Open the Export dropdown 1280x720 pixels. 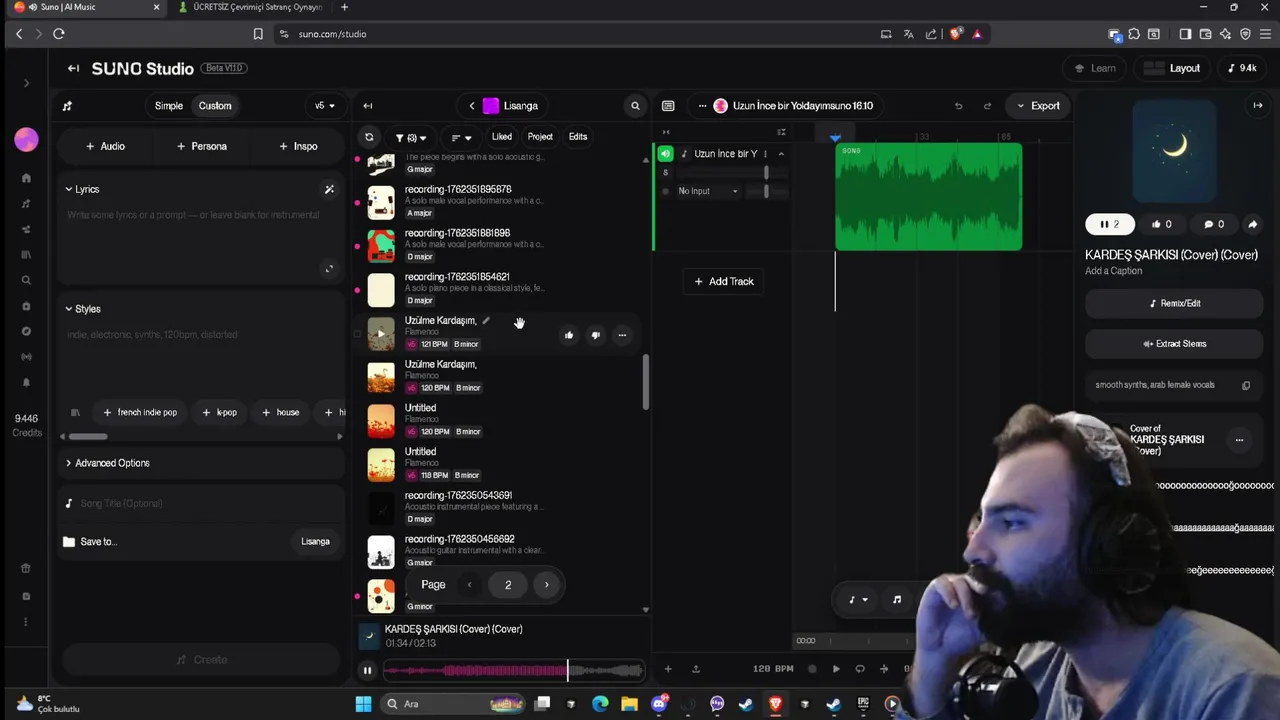tap(1038, 106)
